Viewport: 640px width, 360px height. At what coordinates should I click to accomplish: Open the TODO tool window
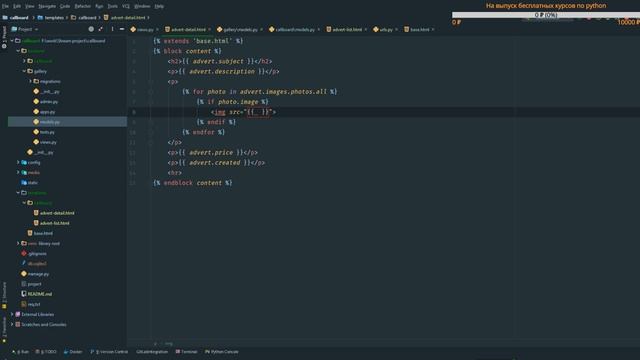click(46, 352)
